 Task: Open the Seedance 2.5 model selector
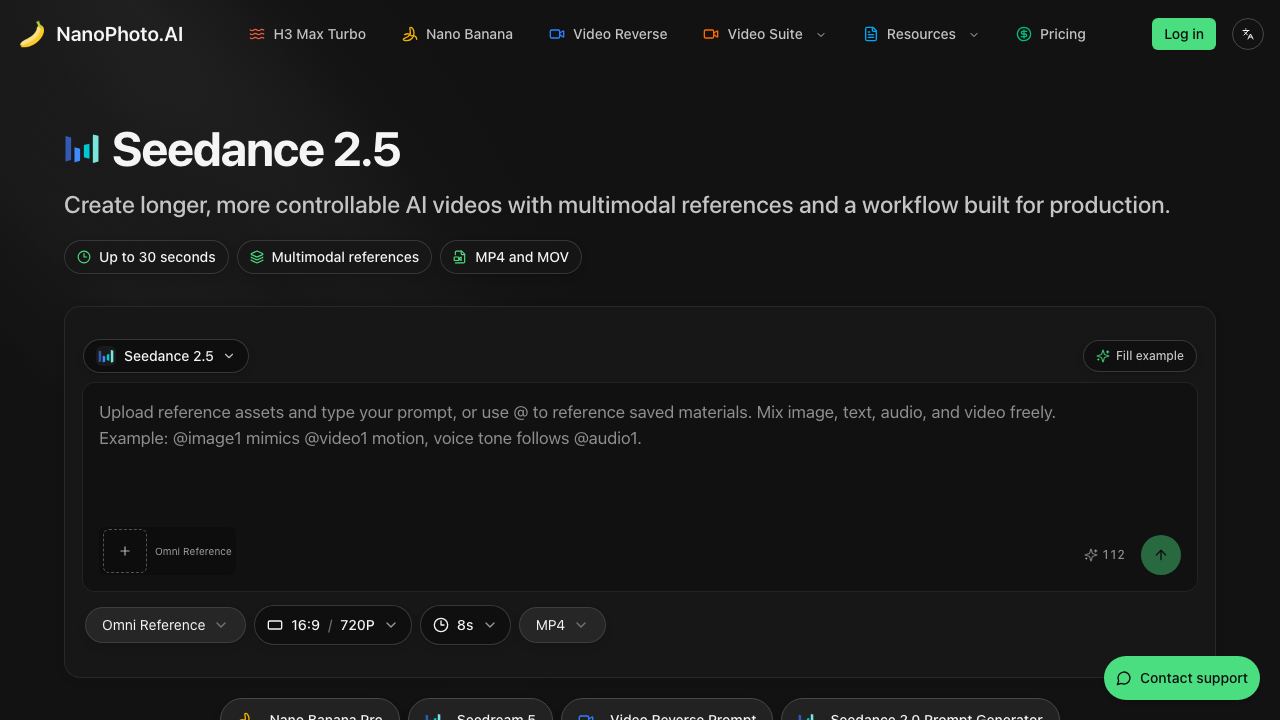tap(166, 356)
